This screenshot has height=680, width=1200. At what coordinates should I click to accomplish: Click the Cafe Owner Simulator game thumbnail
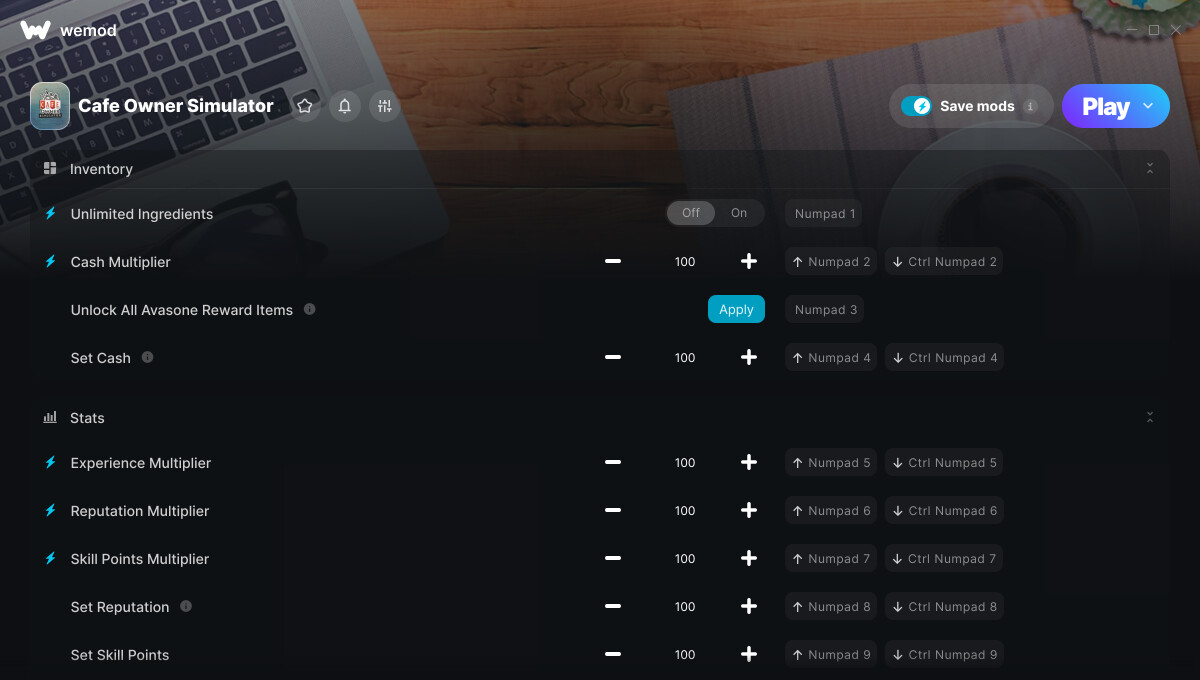[x=50, y=106]
